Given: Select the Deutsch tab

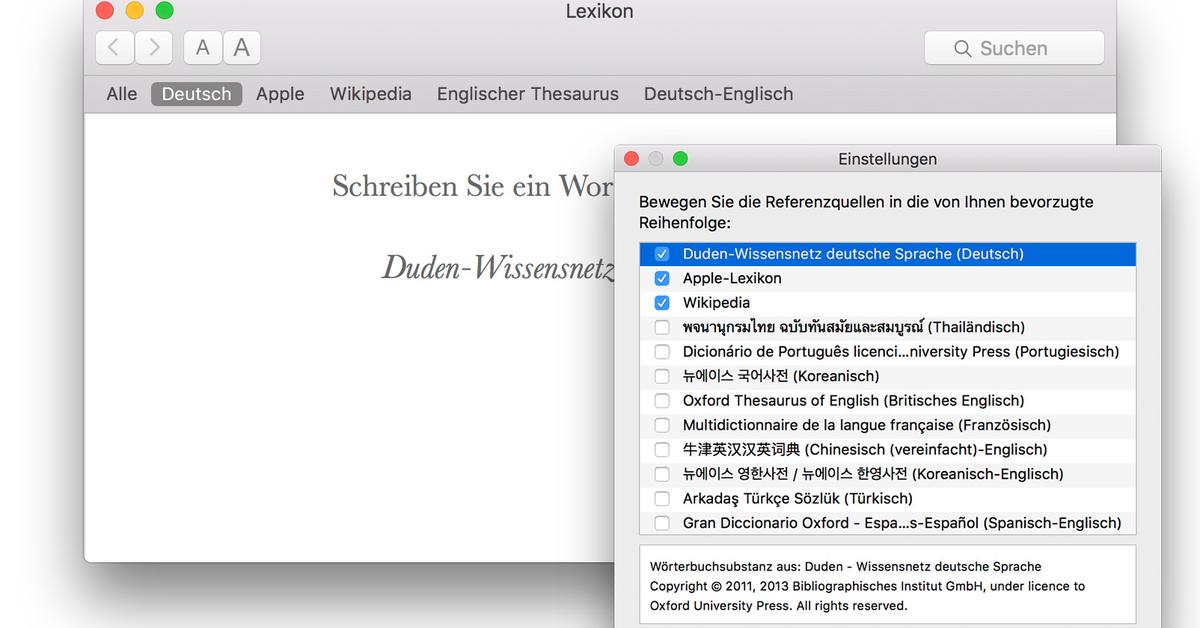Looking at the screenshot, I should pyautogui.click(x=196, y=94).
